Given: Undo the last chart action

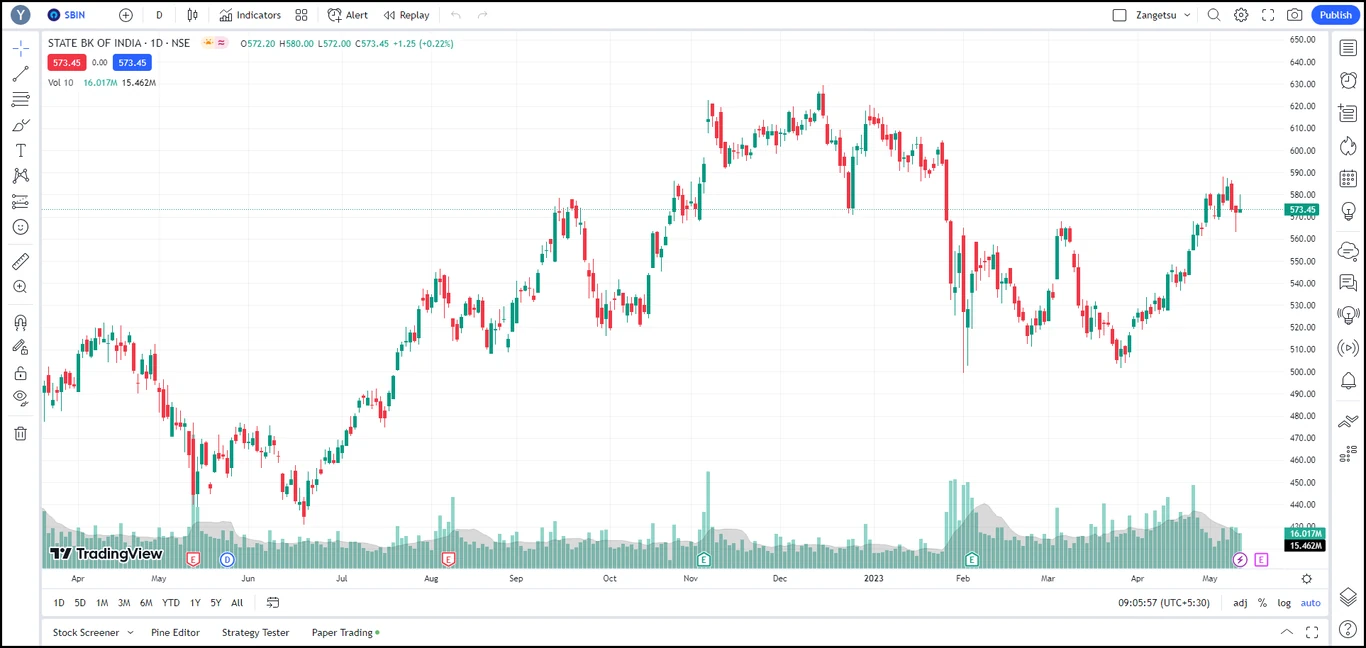Looking at the screenshot, I should tap(456, 15).
